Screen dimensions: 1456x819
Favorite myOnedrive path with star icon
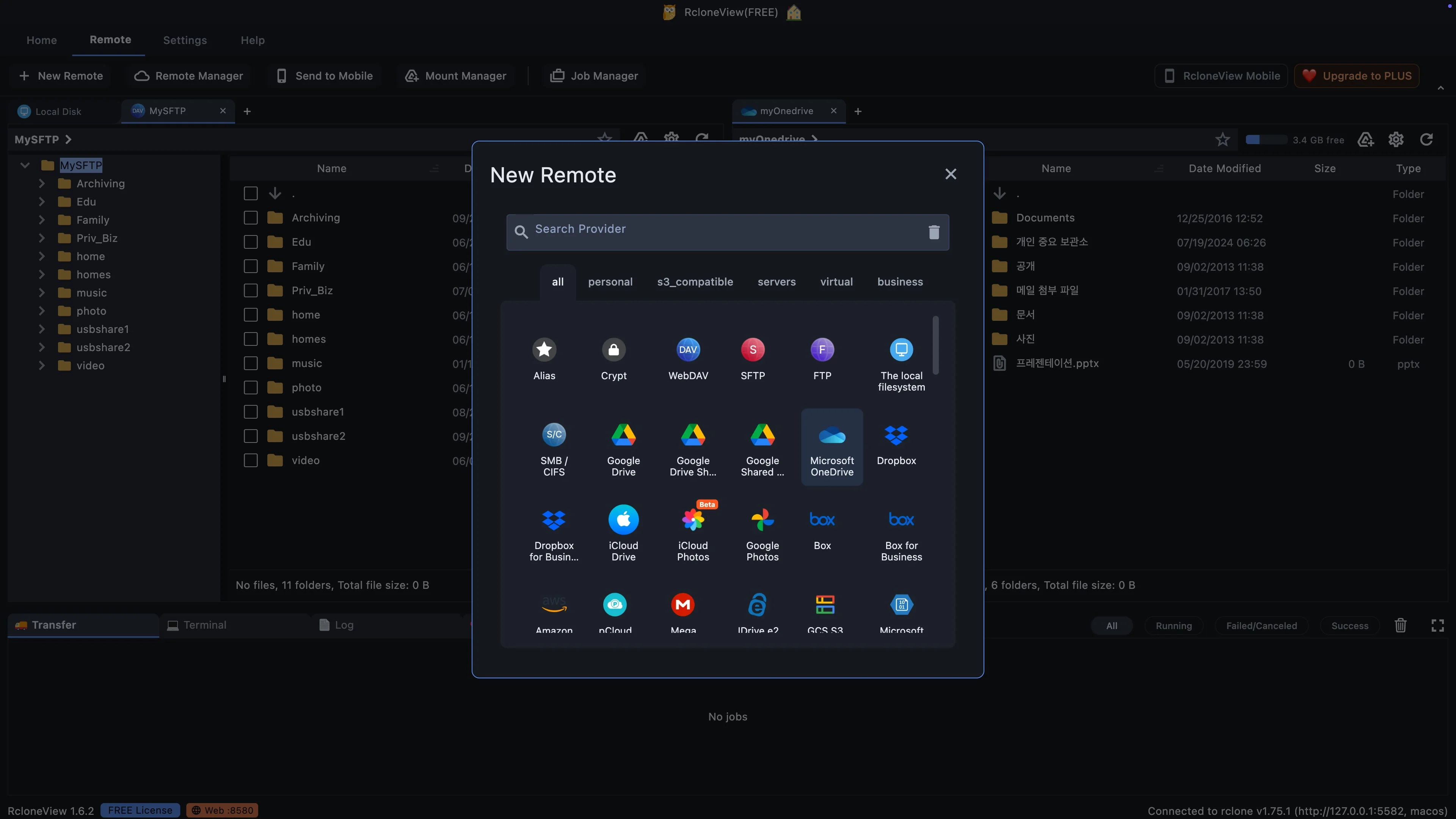[1222, 140]
